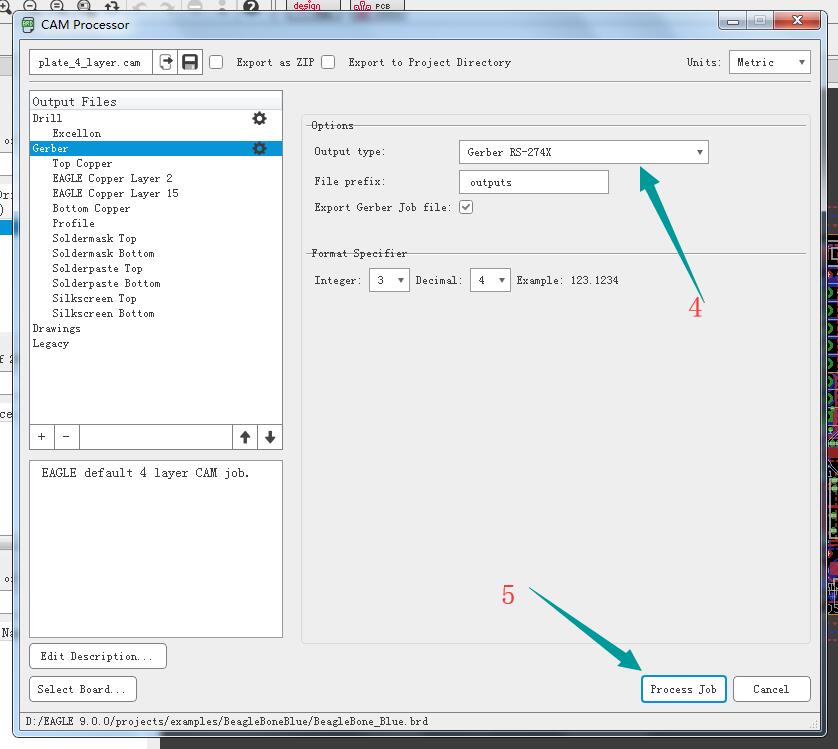838x749 pixels.
Task: Move the selected output up
Action: tap(247, 436)
